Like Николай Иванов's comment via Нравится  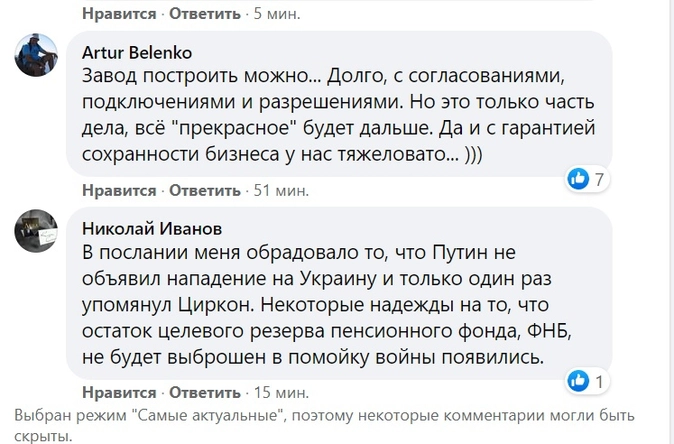(x=119, y=392)
